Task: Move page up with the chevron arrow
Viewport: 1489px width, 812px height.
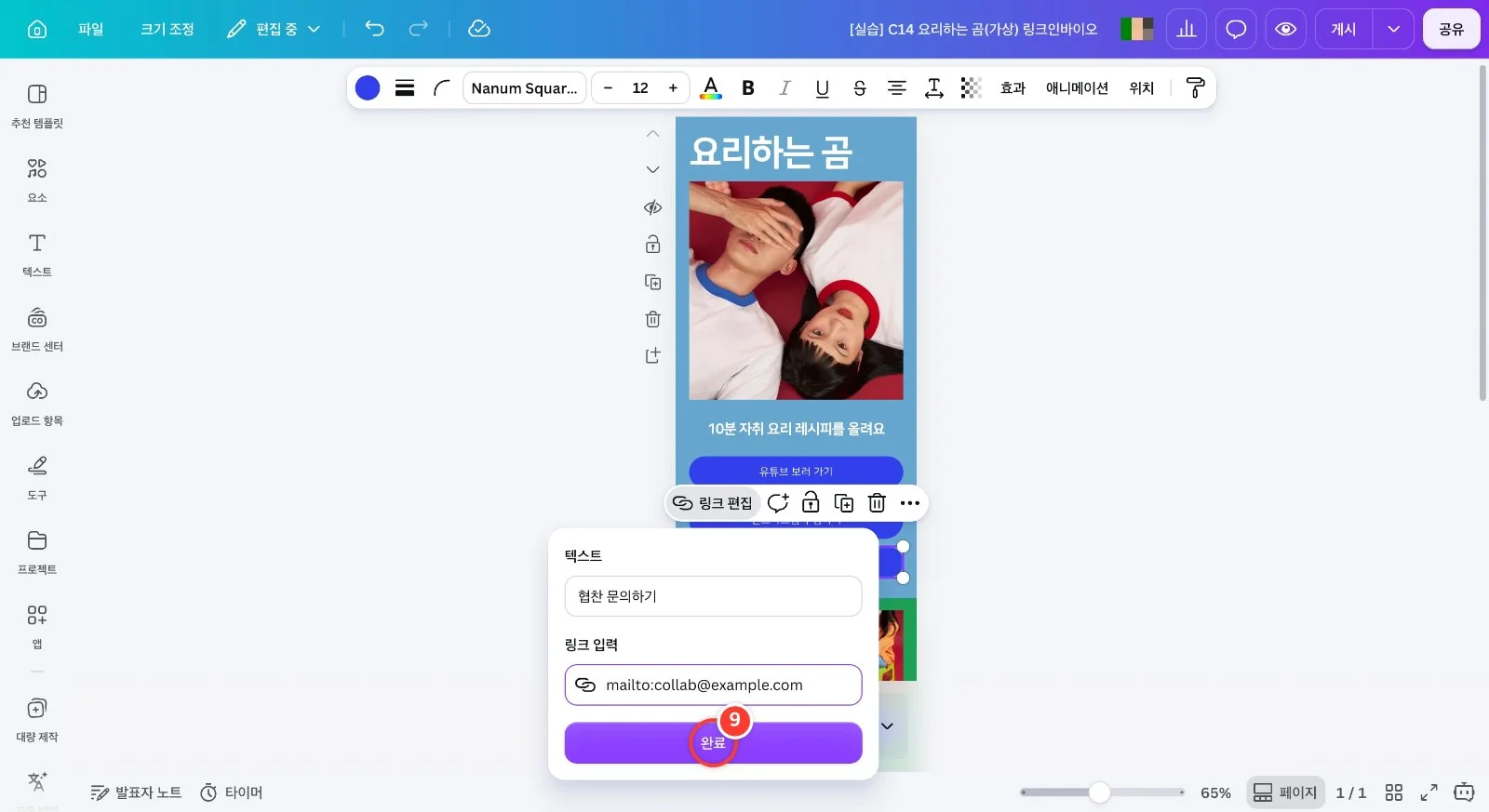Action: [x=653, y=134]
